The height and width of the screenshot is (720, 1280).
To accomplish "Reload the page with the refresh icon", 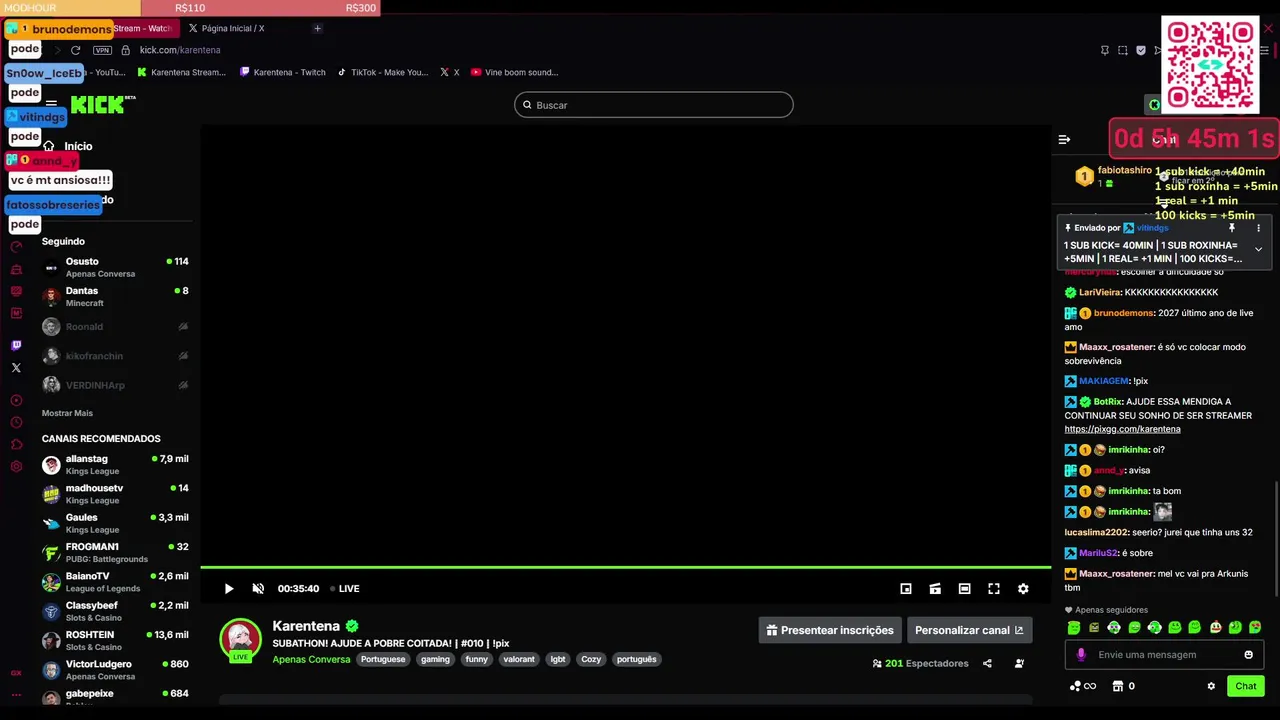I will (75, 50).
